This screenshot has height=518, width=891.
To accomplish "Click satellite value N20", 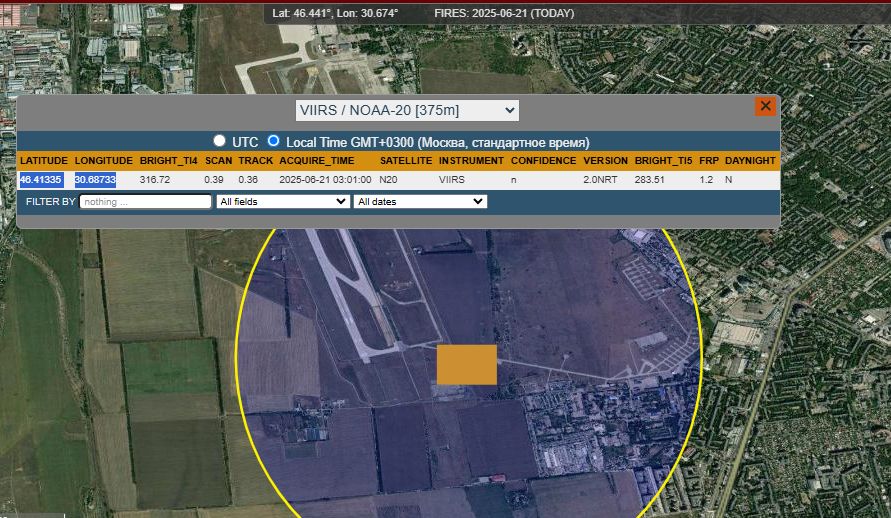I will tap(388, 179).
